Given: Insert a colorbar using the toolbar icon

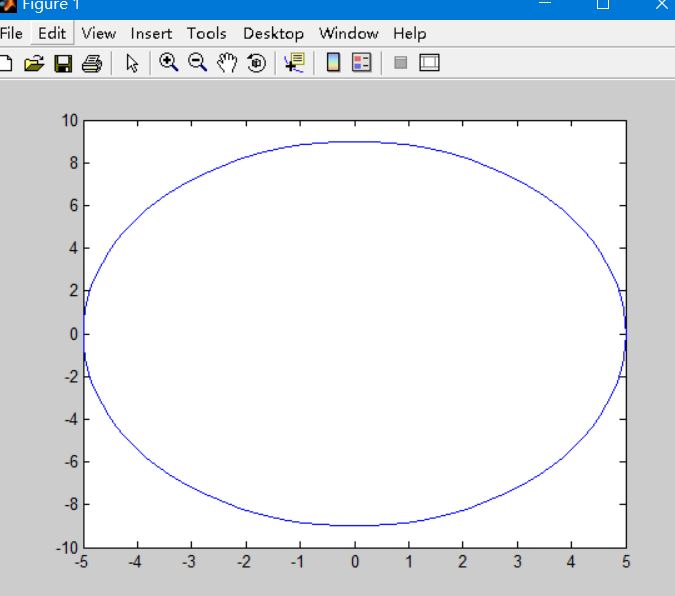Looking at the screenshot, I should pyautogui.click(x=333, y=62).
